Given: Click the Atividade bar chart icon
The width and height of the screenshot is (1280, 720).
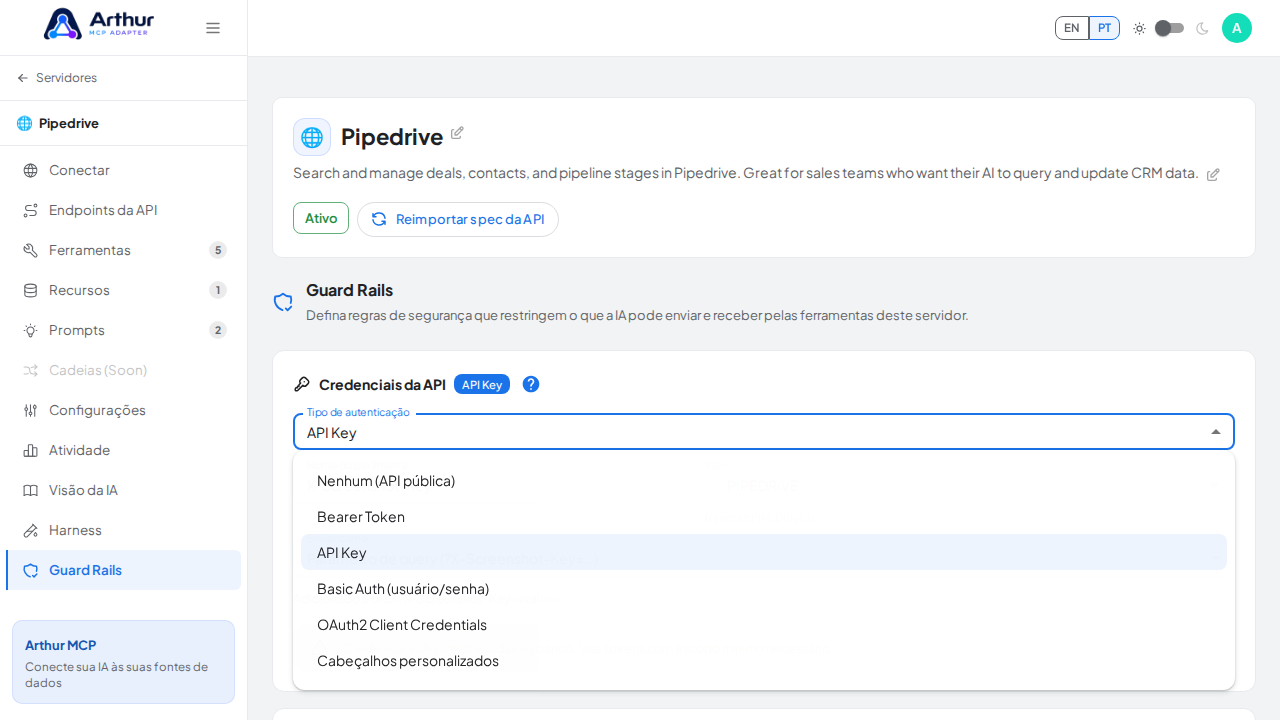Looking at the screenshot, I should point(31,450).
